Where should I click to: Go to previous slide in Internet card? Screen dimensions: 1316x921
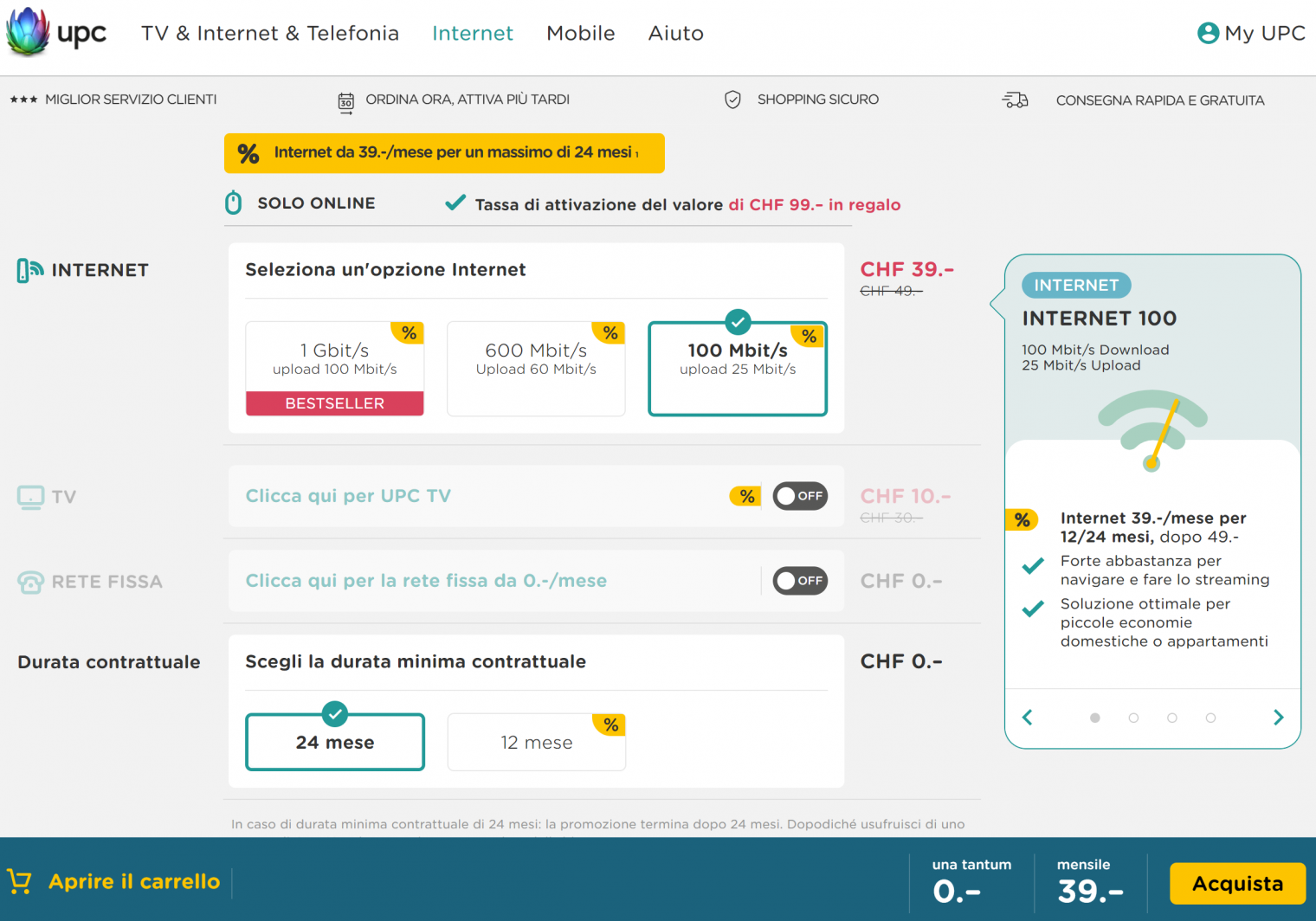[1028, 718]
